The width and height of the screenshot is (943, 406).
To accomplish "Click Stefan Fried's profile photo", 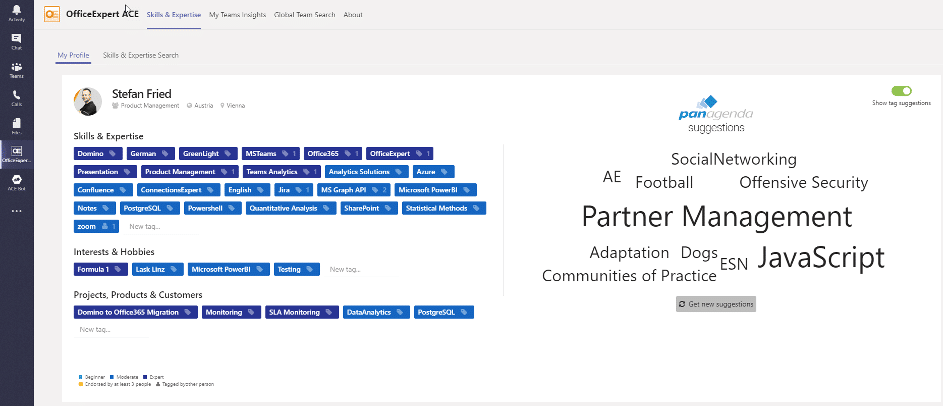I will click(x=88, y=101).
